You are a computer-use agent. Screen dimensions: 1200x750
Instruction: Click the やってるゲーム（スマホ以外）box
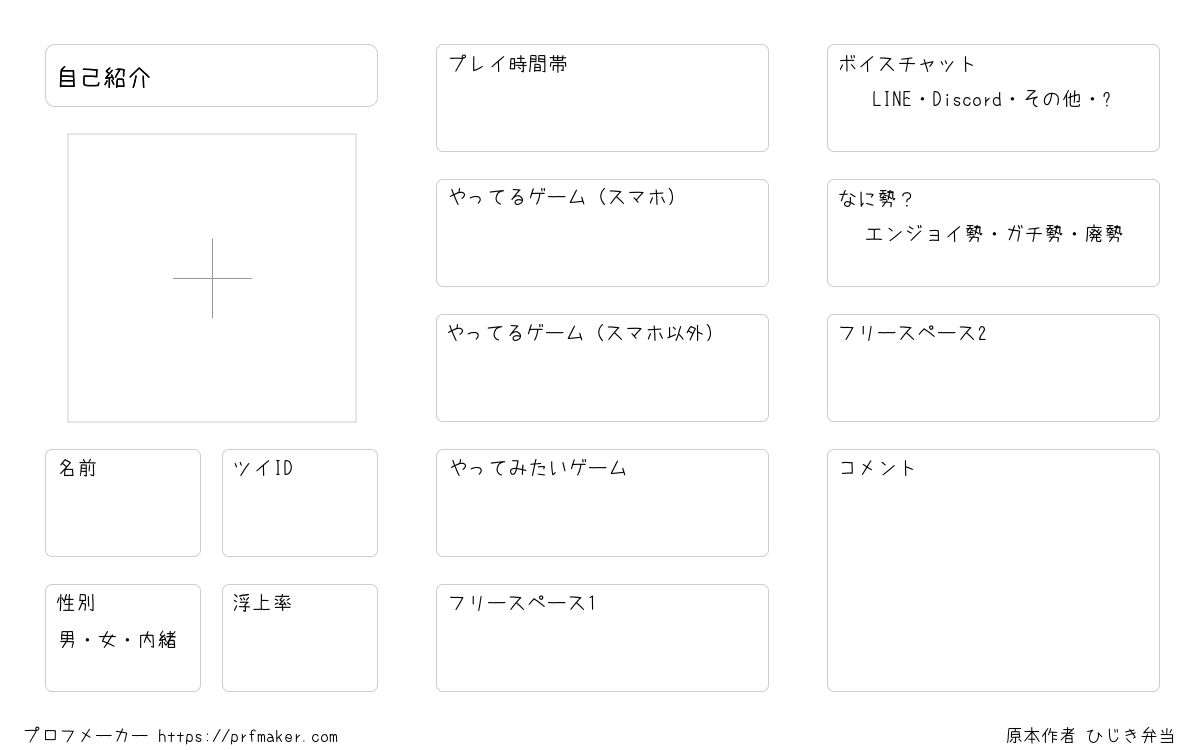click(602, 368)
